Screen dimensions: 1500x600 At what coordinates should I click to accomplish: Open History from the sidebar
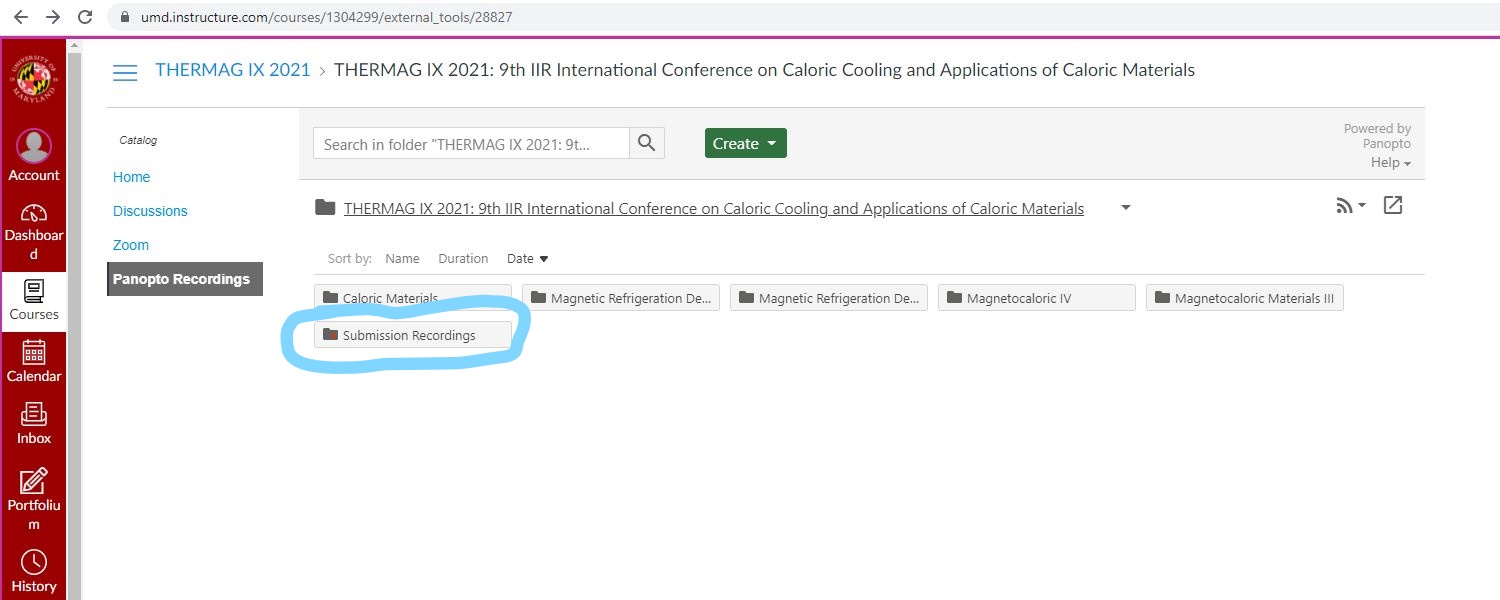click(34, 571)
